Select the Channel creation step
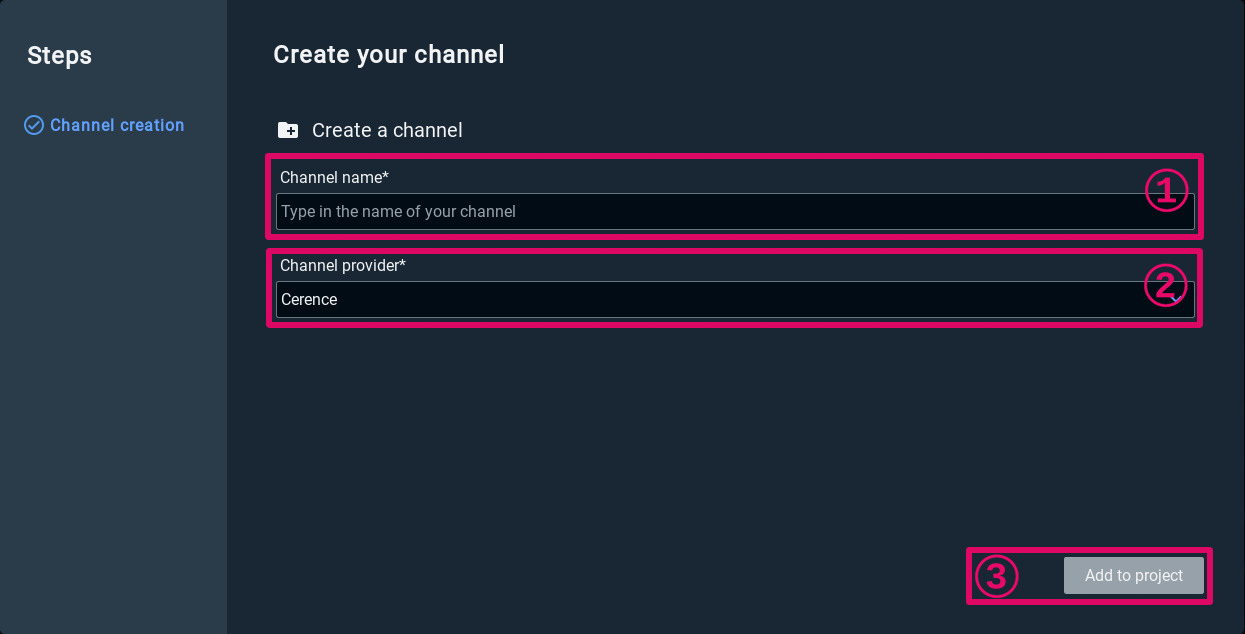Viewport: 1245px width, 634px height. pos(117,125)
